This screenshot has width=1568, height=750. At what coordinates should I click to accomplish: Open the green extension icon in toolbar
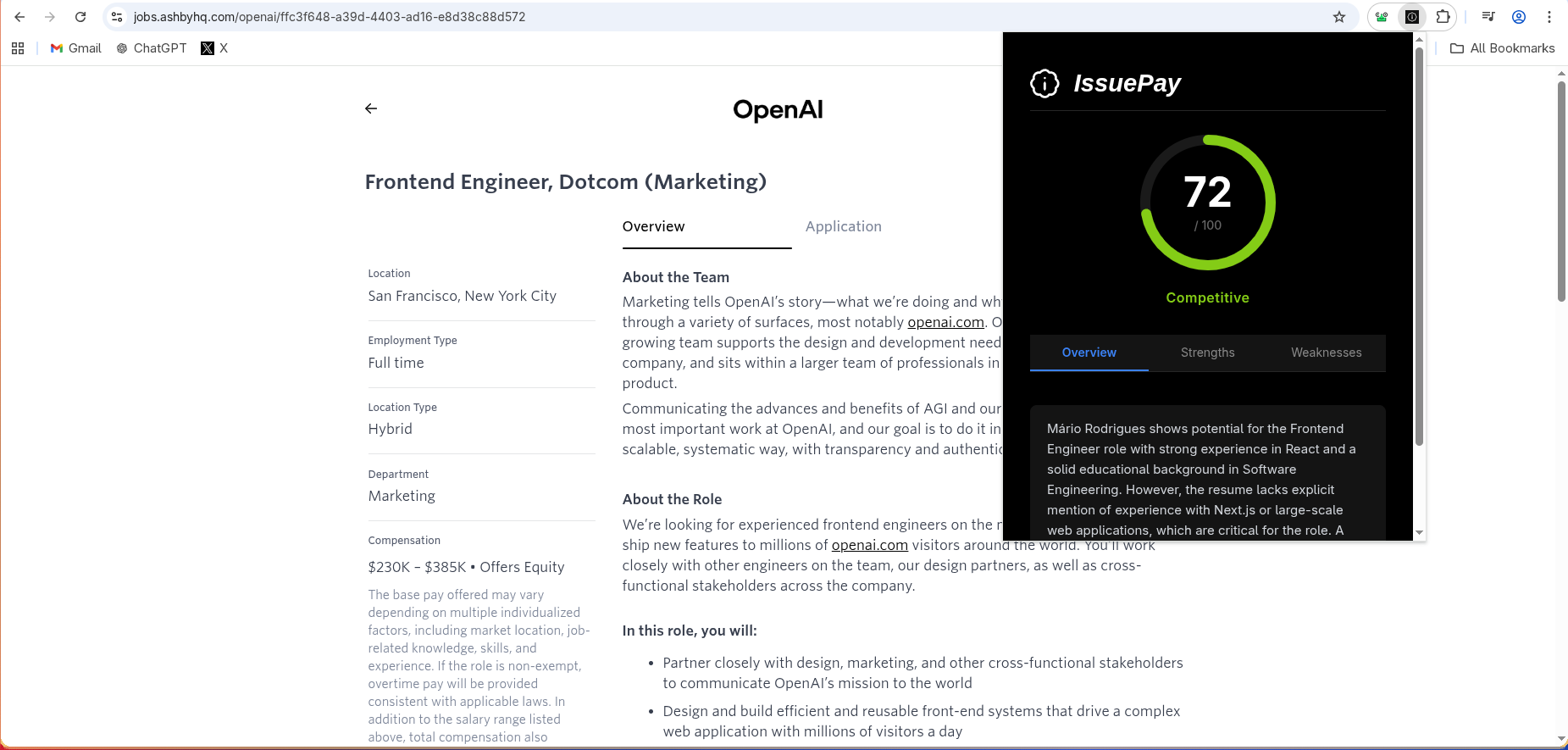pos(1382,17)
